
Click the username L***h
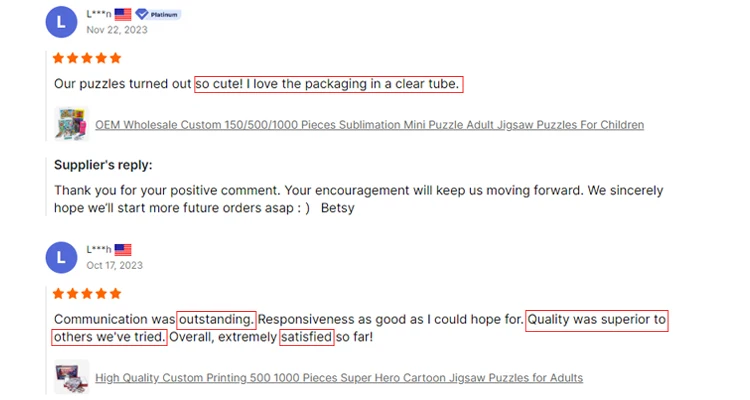[x=98, y=250]
